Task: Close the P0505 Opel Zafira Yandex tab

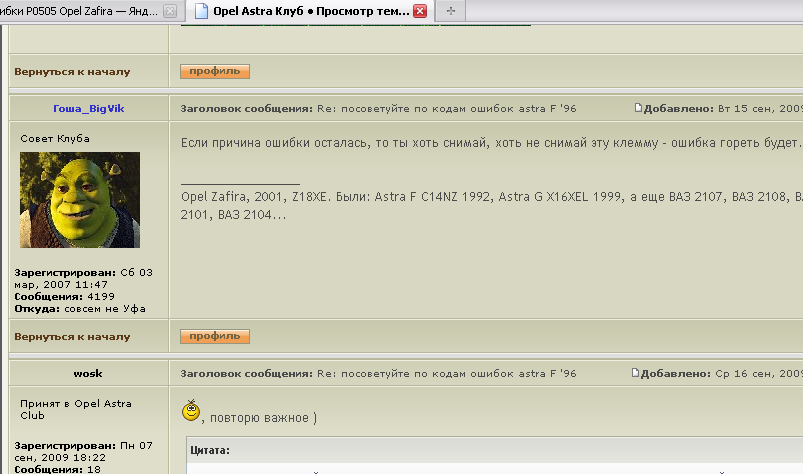Action: tap(170, 11)
